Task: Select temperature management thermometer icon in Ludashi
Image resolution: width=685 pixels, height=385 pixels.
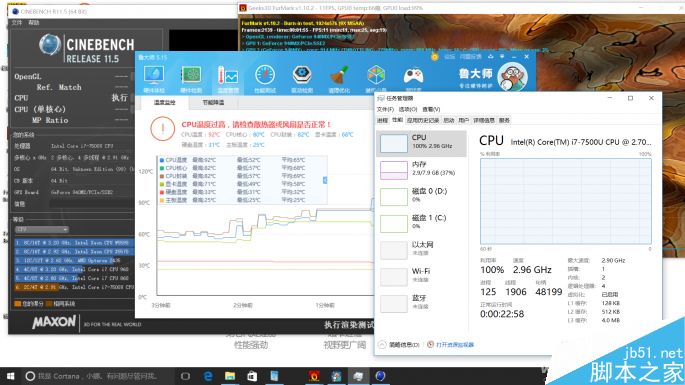Action: point(228,76)
